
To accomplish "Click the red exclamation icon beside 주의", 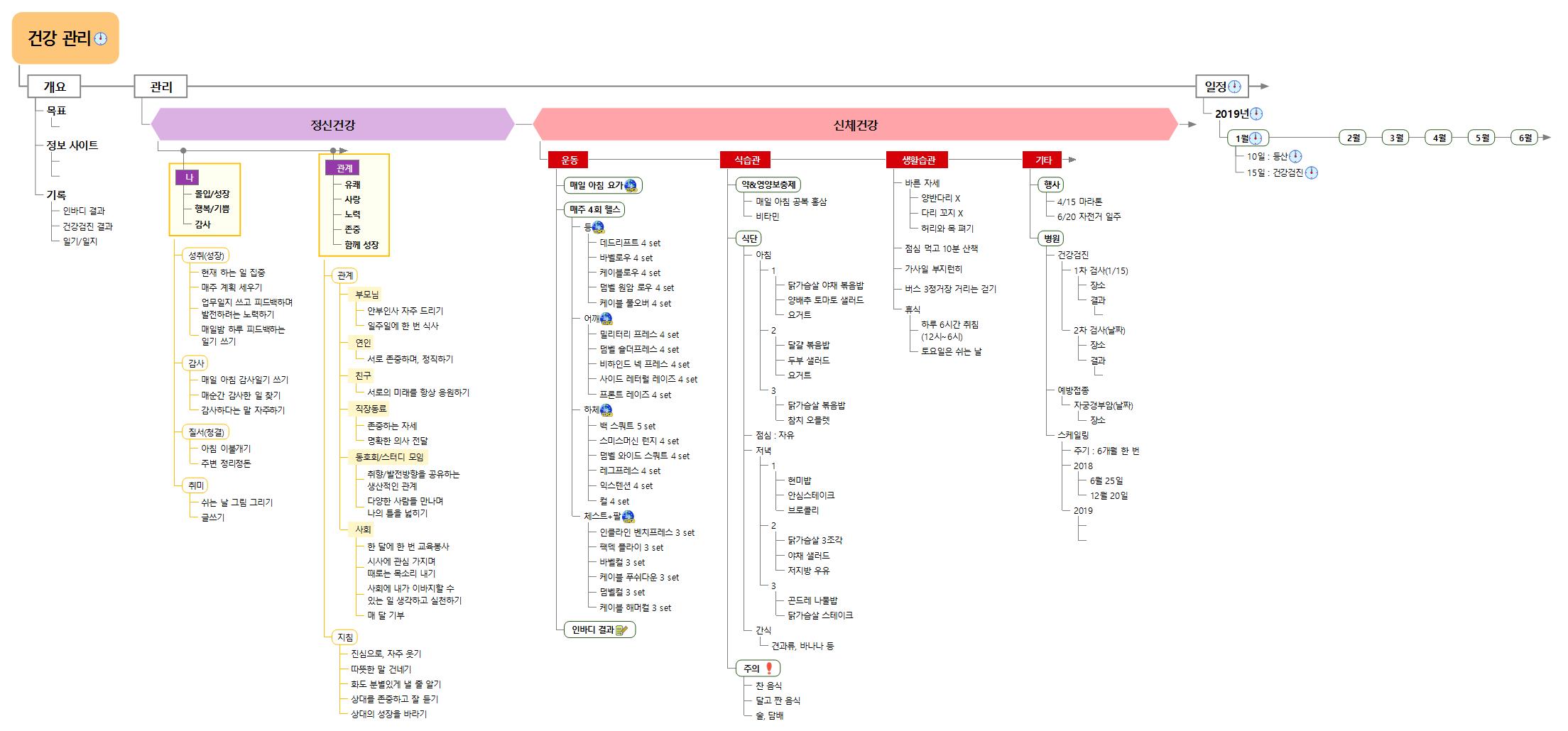I will (768, 669).
